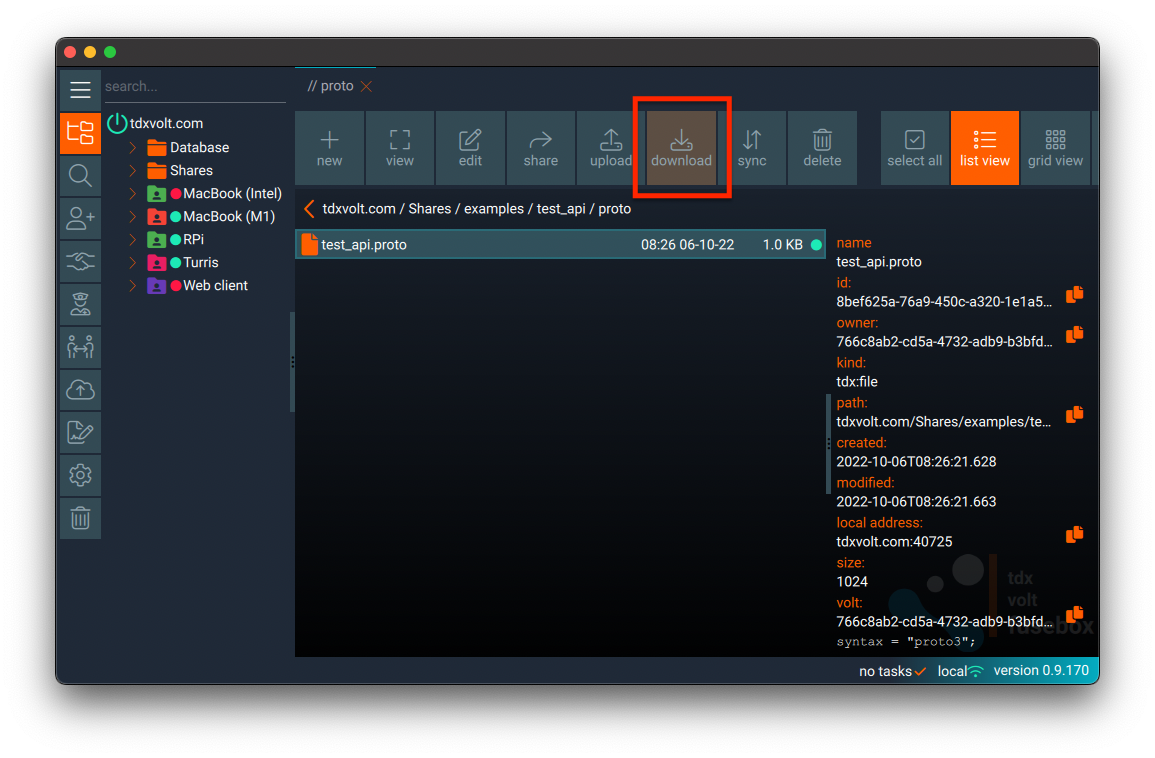Click the tdxvolt.com:40725 local address text

click(x=894, y=541)
